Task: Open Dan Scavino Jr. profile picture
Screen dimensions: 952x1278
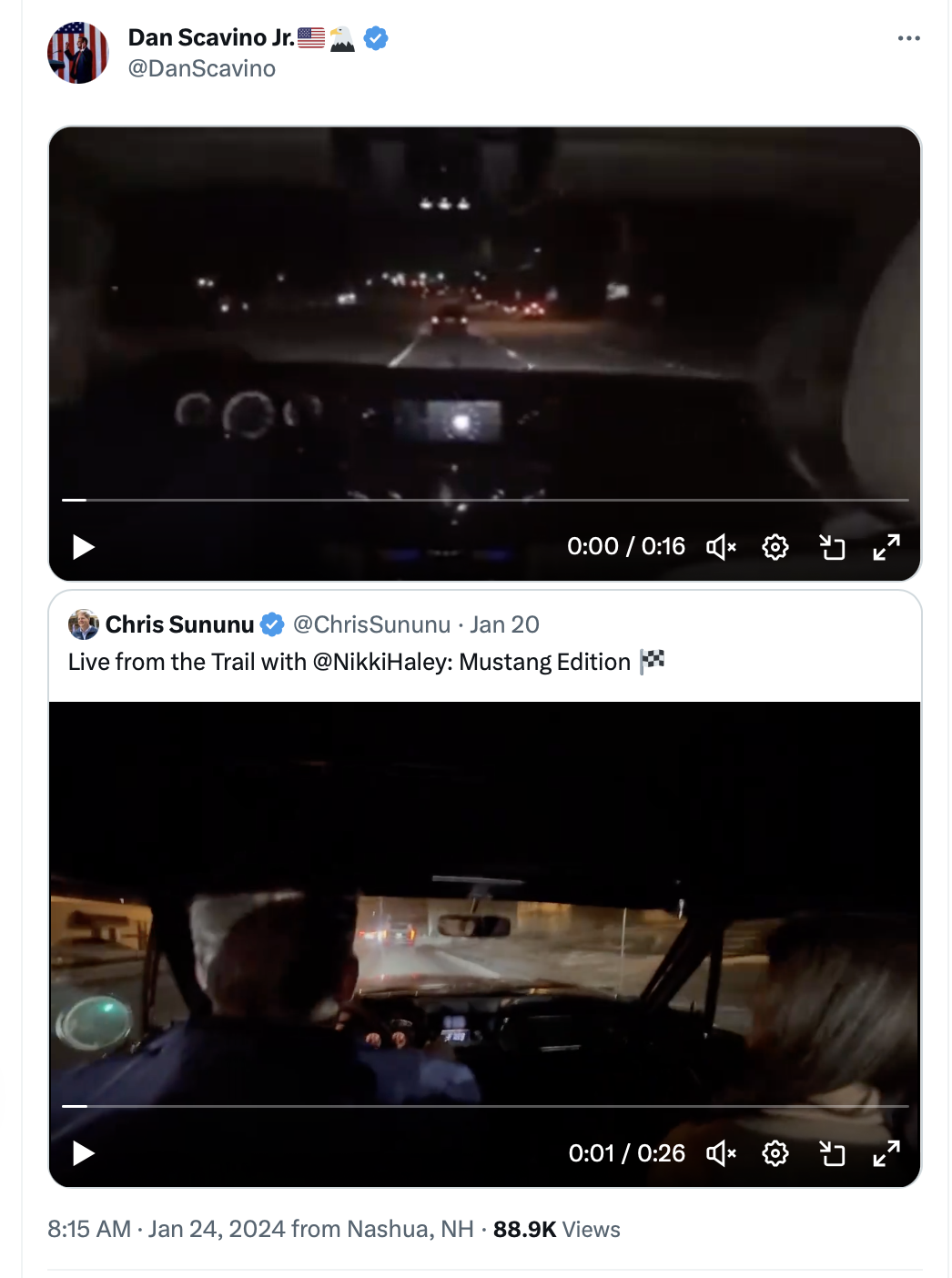Action: [78, 53]
